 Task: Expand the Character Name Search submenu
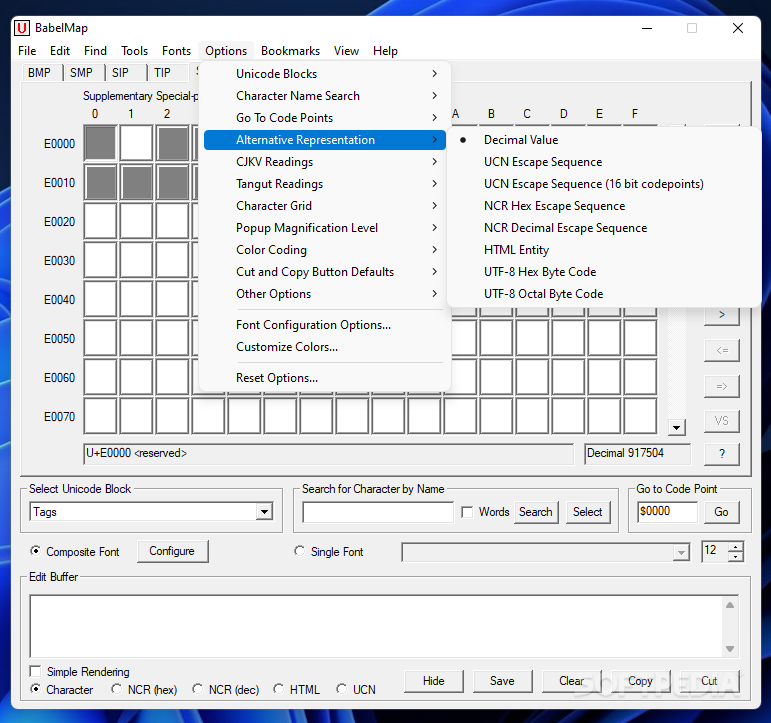tap(325, 96)
